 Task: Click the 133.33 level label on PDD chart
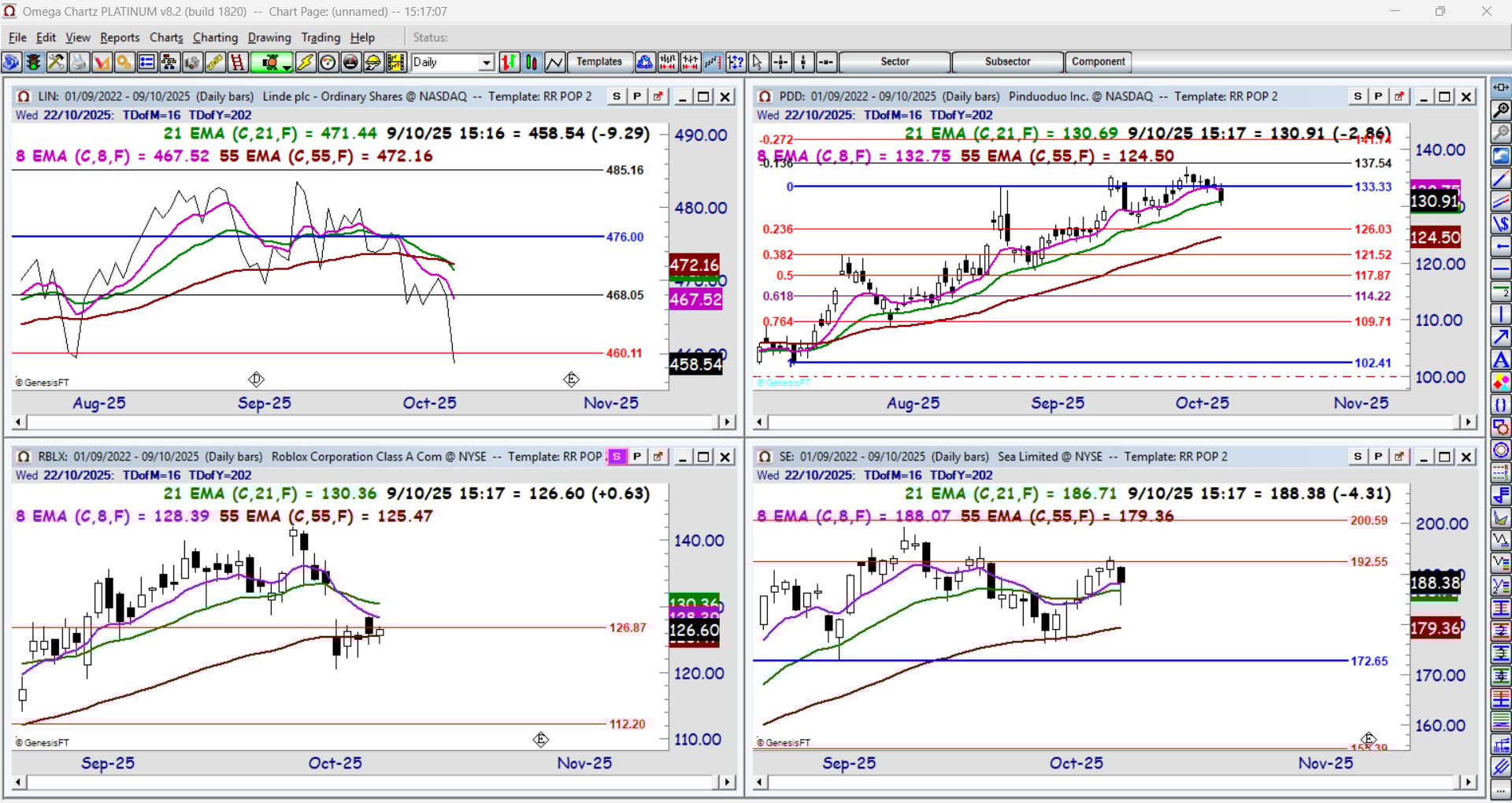click(1373, 187)
